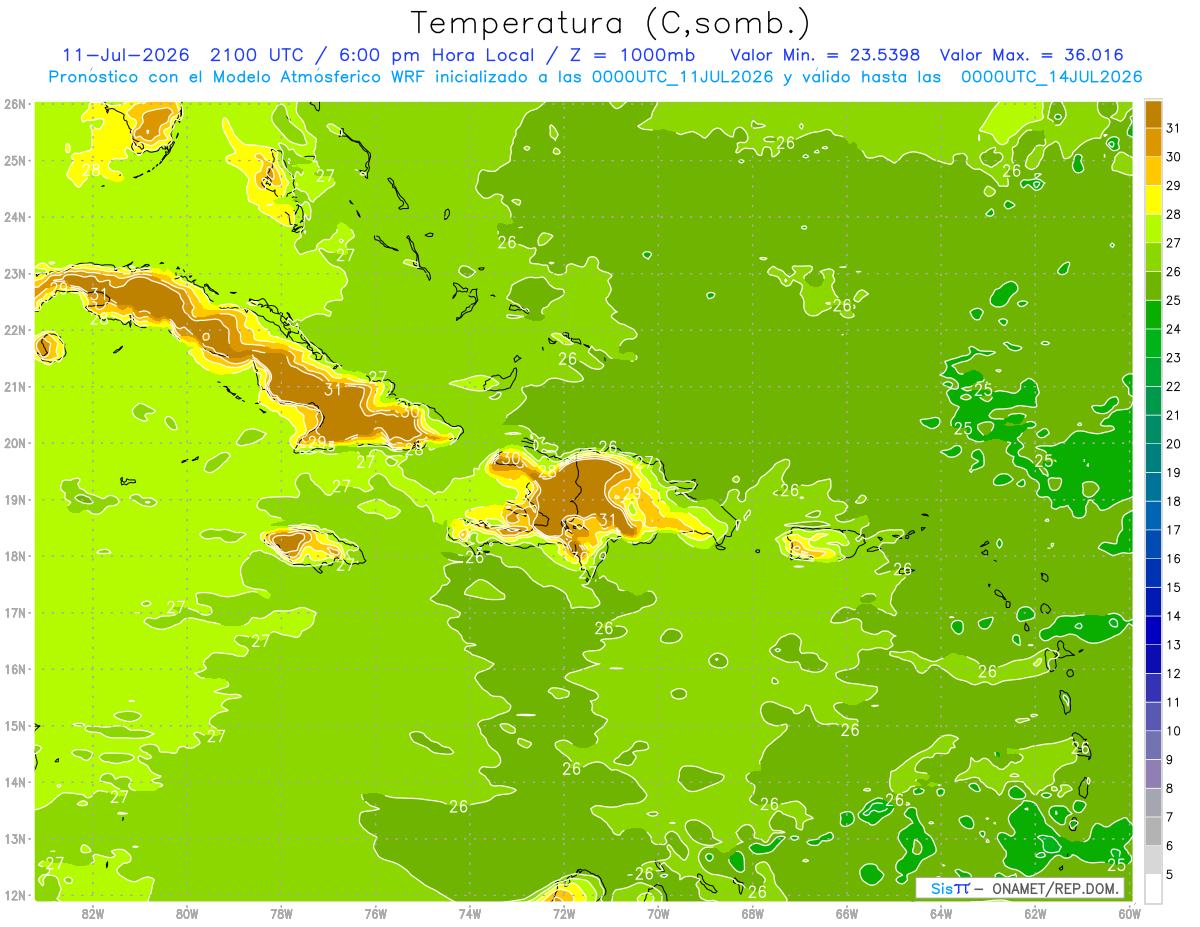Click the '80W' longitude axis label

tap(187, 913)
